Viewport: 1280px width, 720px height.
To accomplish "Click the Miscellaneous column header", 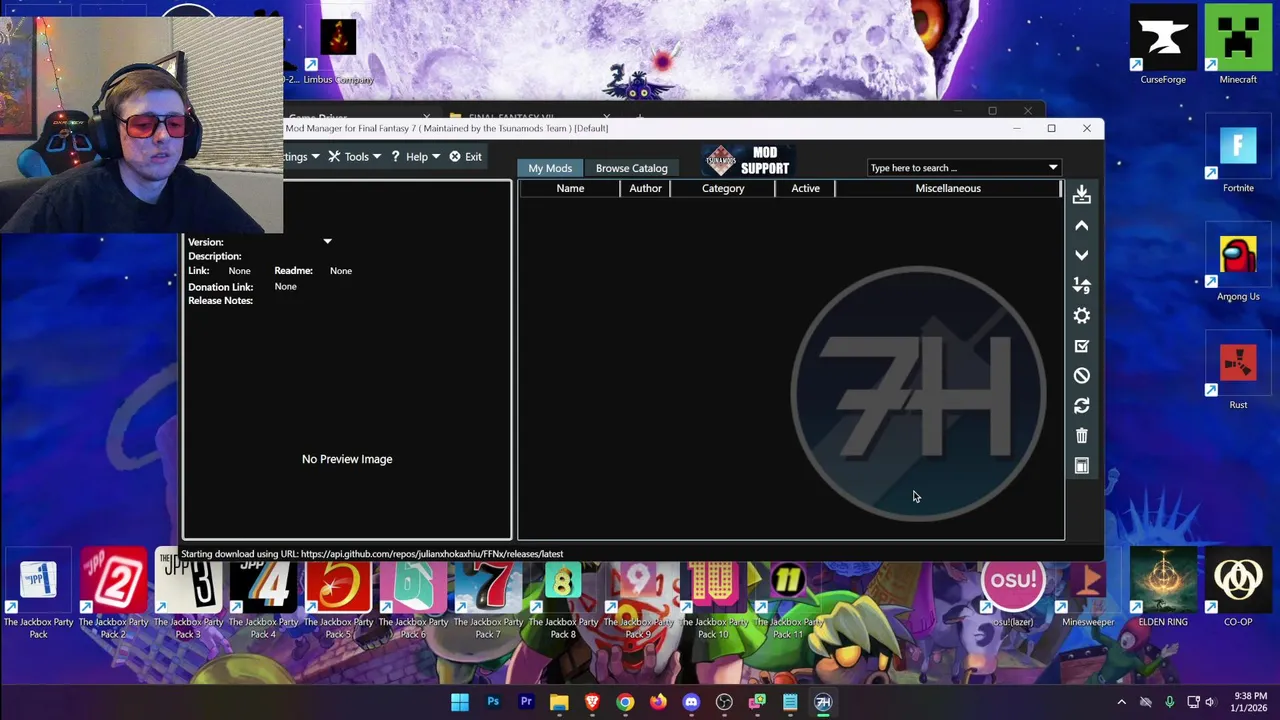I will point(947,188).
